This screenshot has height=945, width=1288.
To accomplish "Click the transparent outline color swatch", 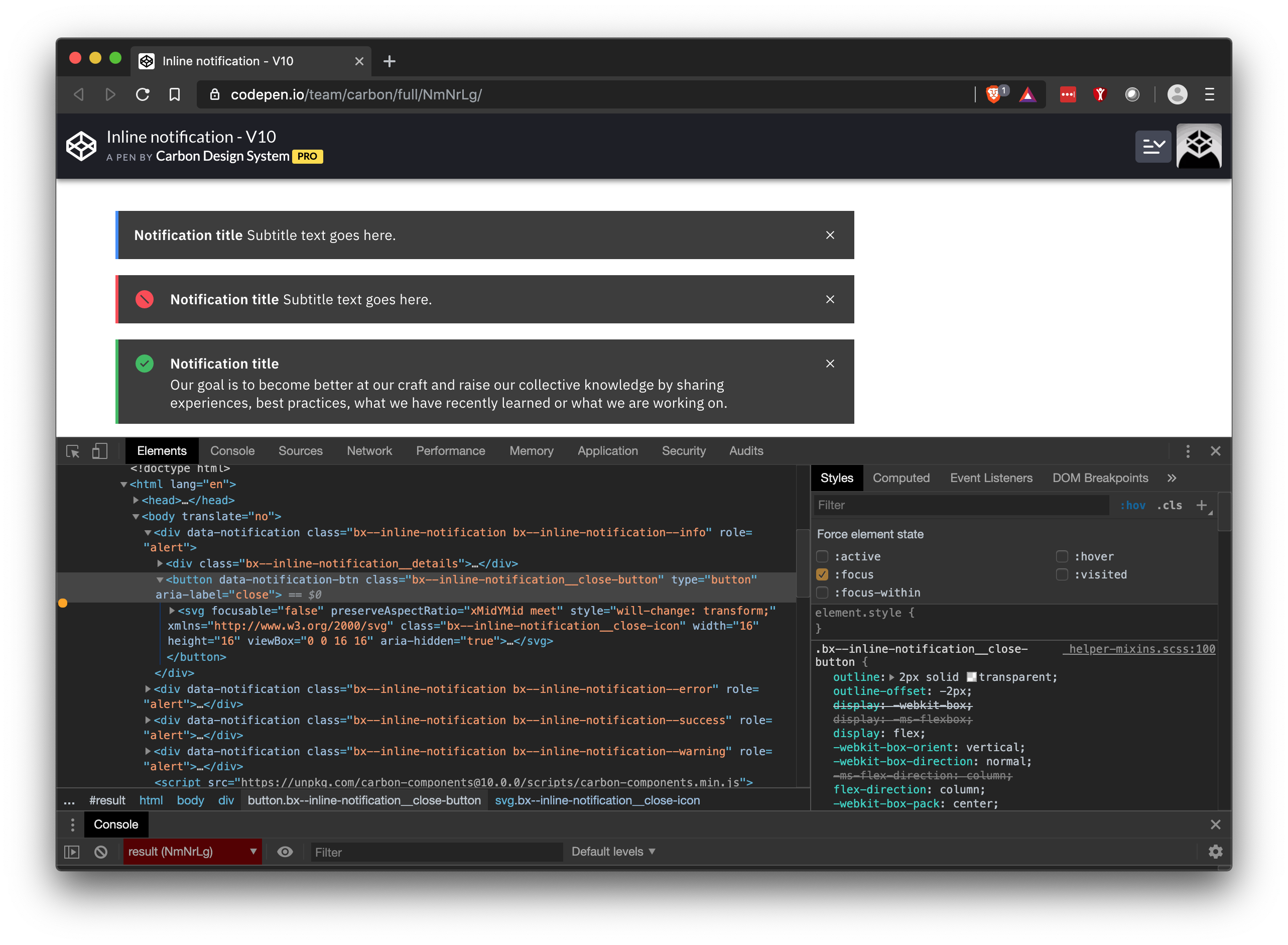I will pyautogui.click(x=971, y=677).
